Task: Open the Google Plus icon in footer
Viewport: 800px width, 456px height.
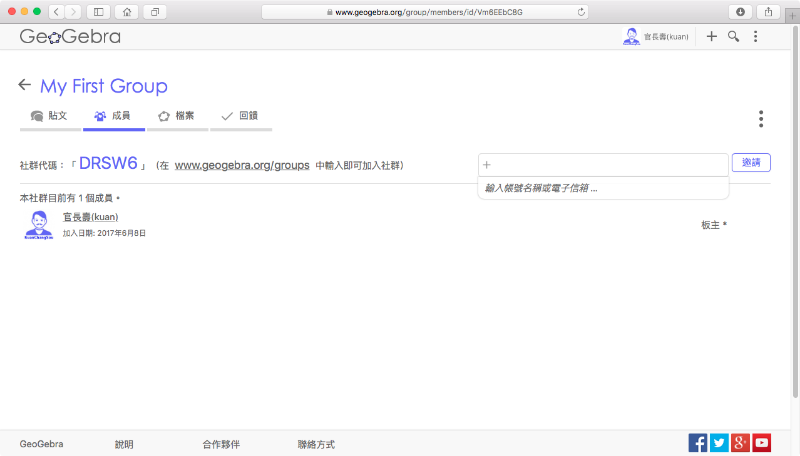Action: pyautogui.click(x=740, y=443)
